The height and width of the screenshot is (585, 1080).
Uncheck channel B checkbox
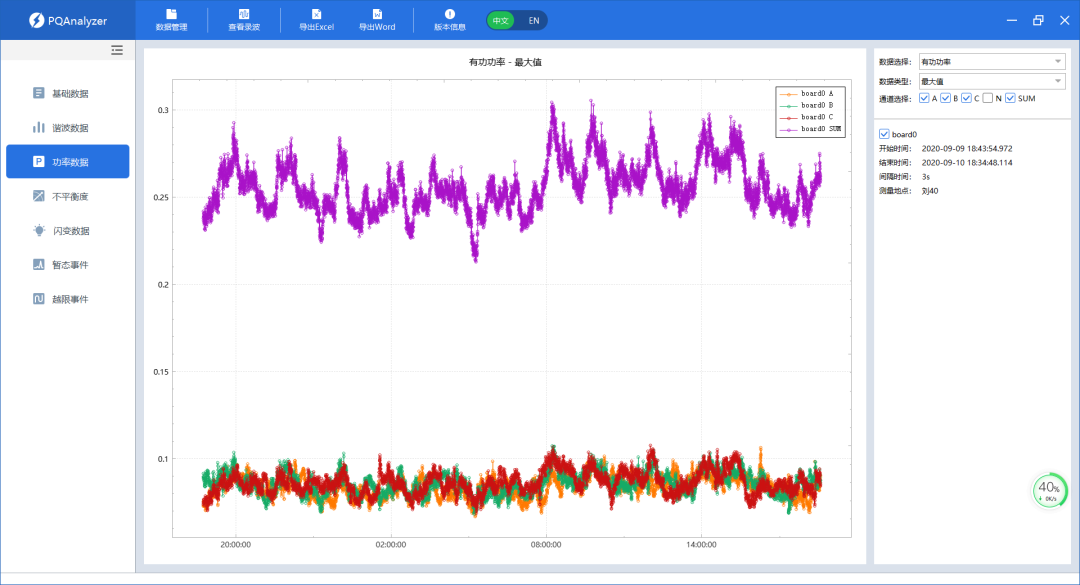point(946,99)
